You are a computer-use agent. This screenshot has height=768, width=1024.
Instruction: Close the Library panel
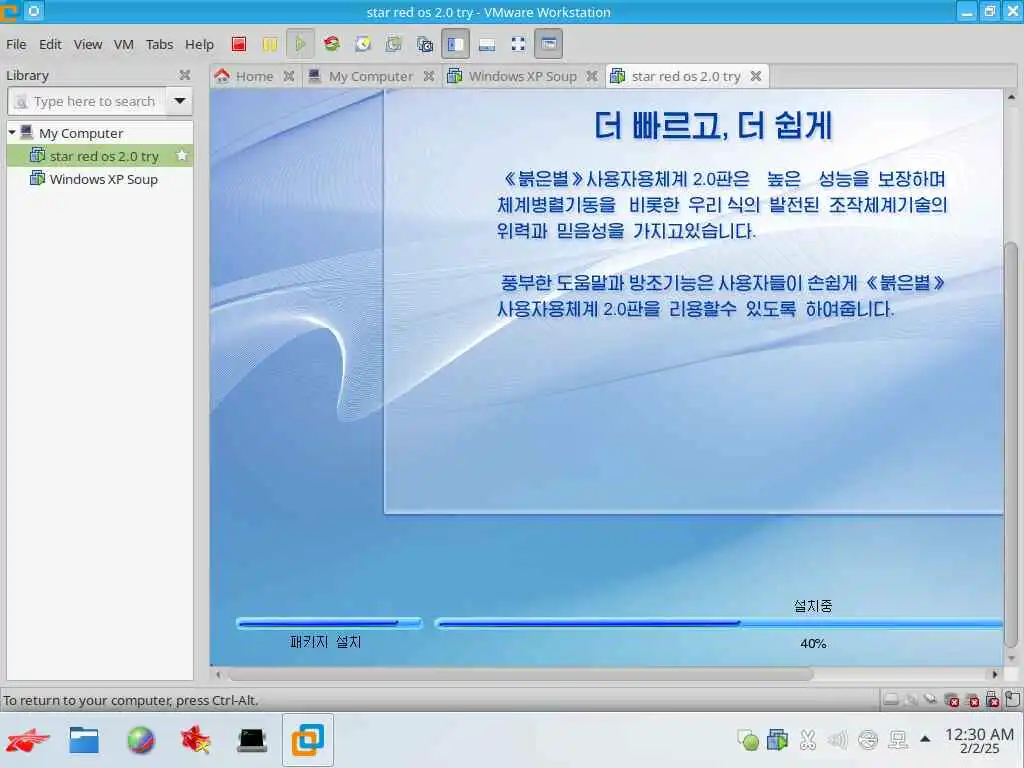(185, 75)
